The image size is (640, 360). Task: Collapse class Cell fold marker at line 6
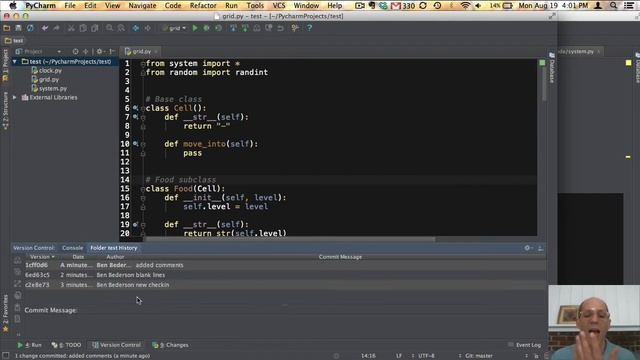(x=142, y=109)
